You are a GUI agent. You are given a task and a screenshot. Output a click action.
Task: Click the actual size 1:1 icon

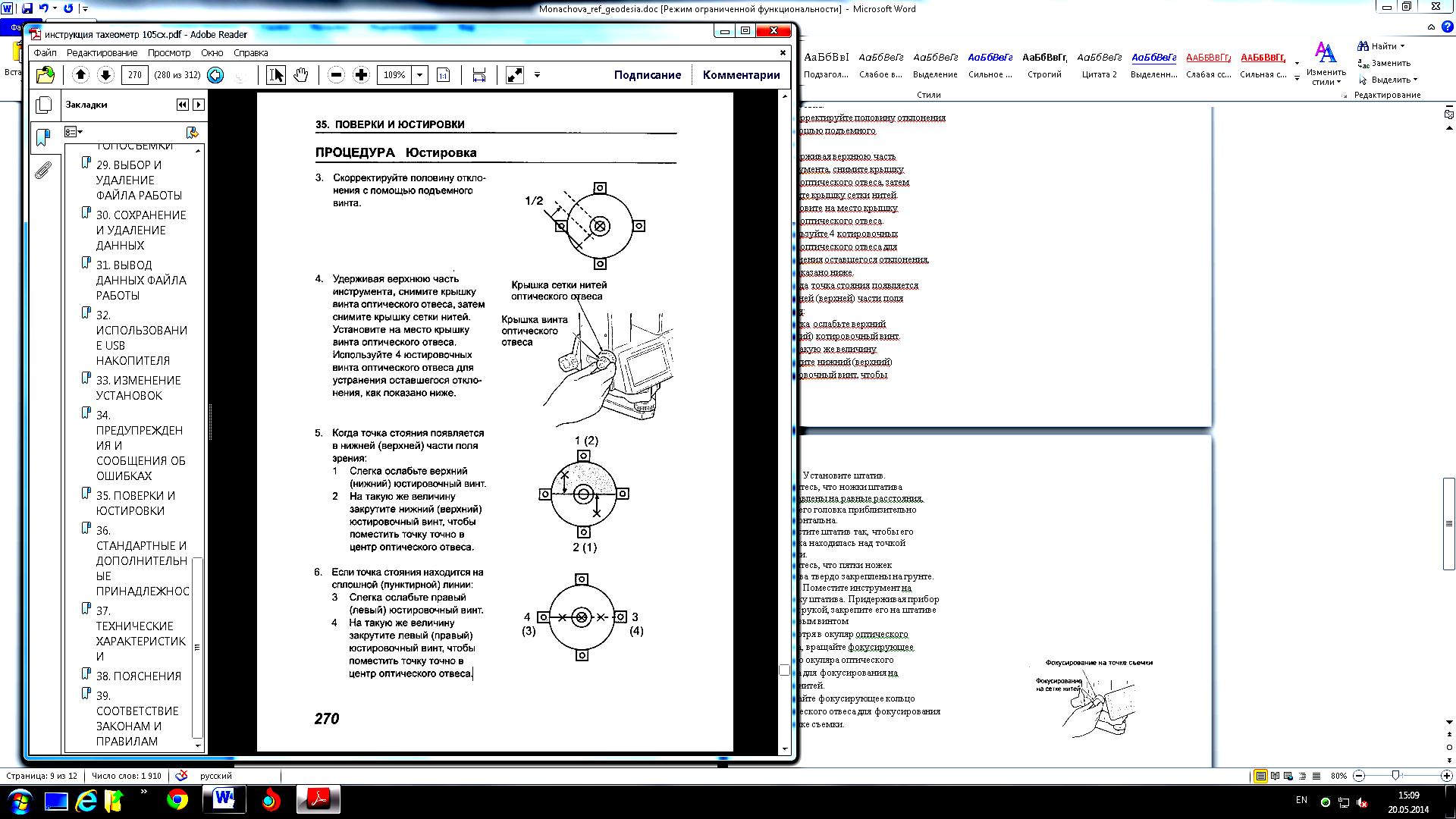[x=444, y=74]
